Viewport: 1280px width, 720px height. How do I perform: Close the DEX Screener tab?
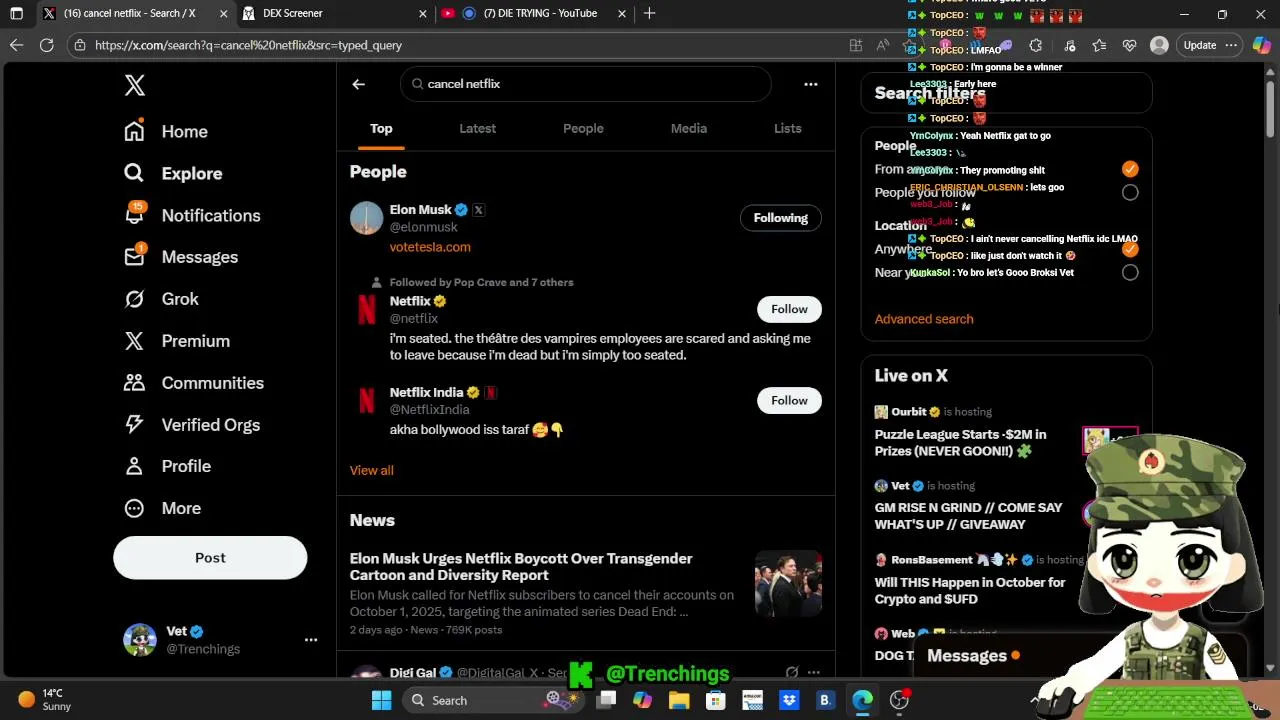coord(423,14)
